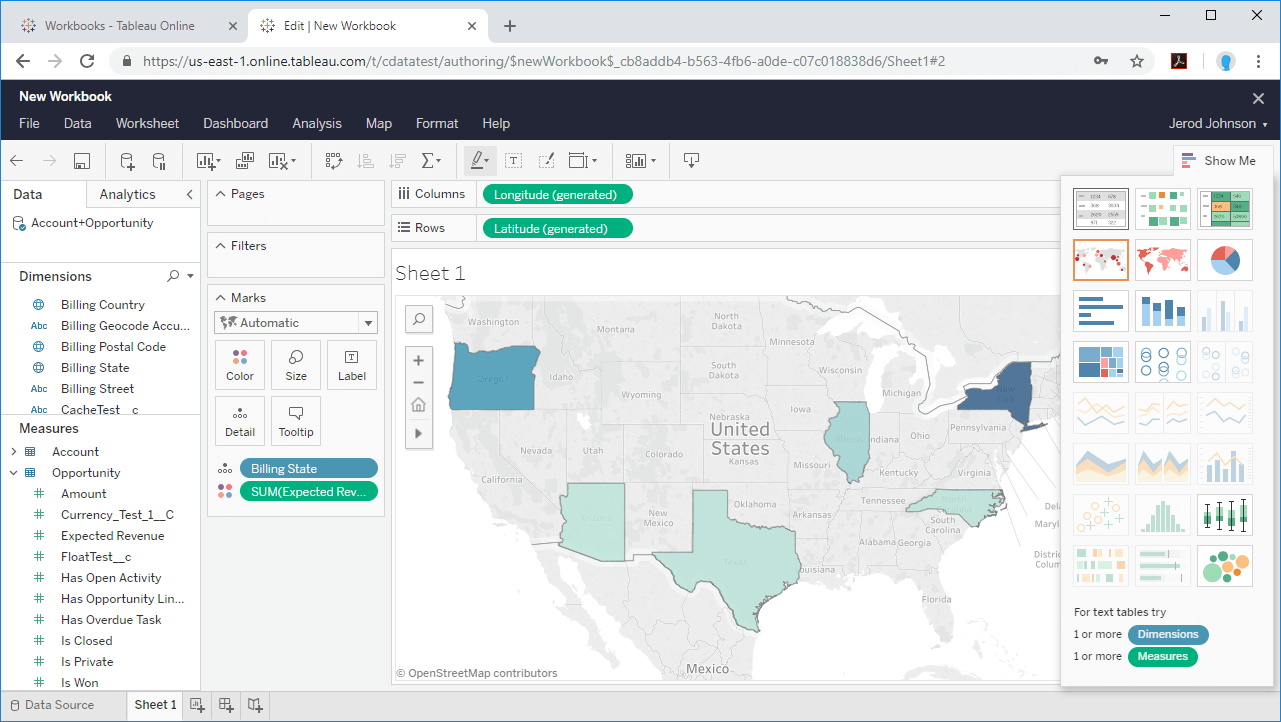Screen dimensions: 1281x722
Task: Select the pie chart in Show Me
Action: pos(1224,260)
